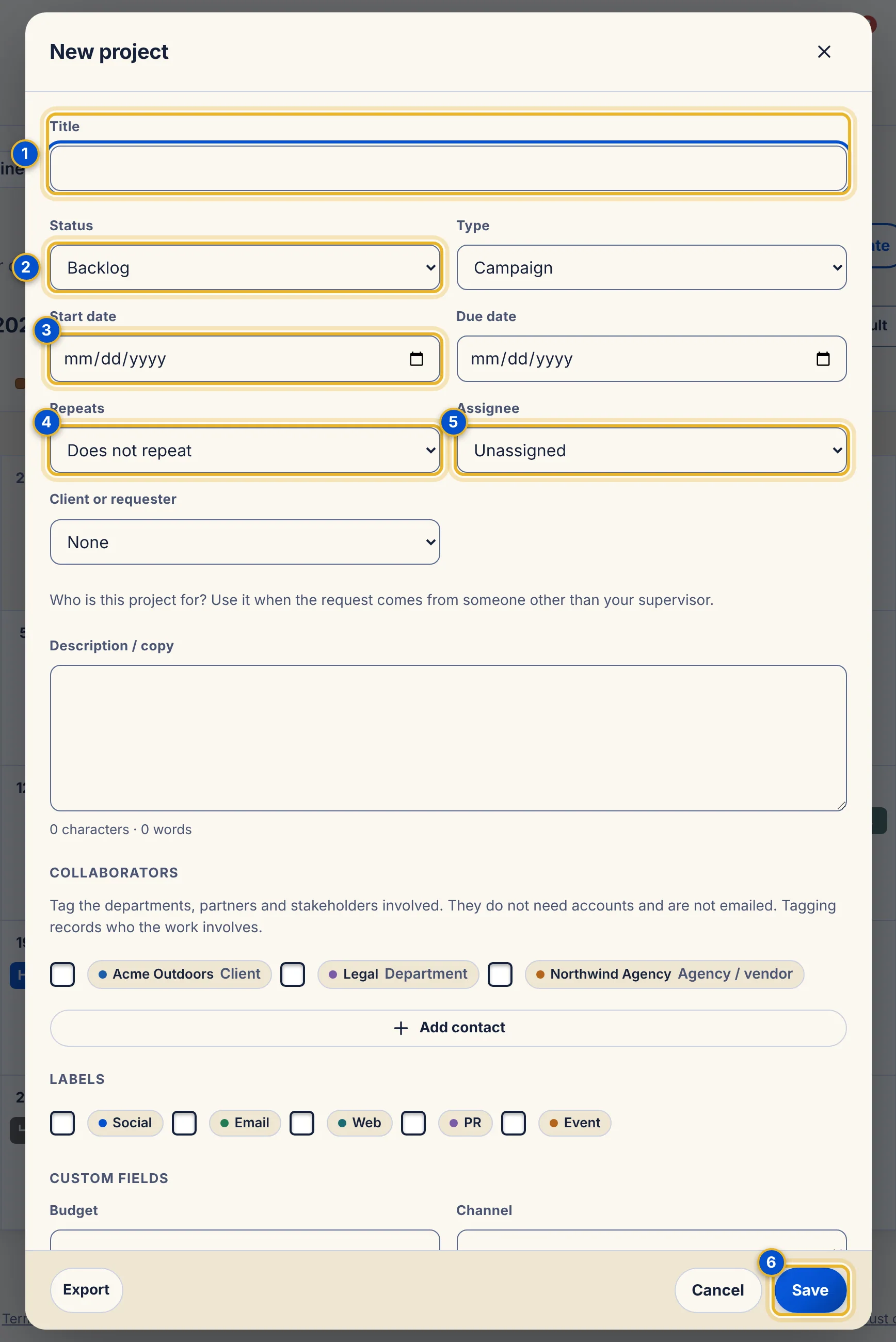This screenshot has height=1342, width=896.
Task: Enable the Email label checkbox
Action: [x=184, y=1123]
